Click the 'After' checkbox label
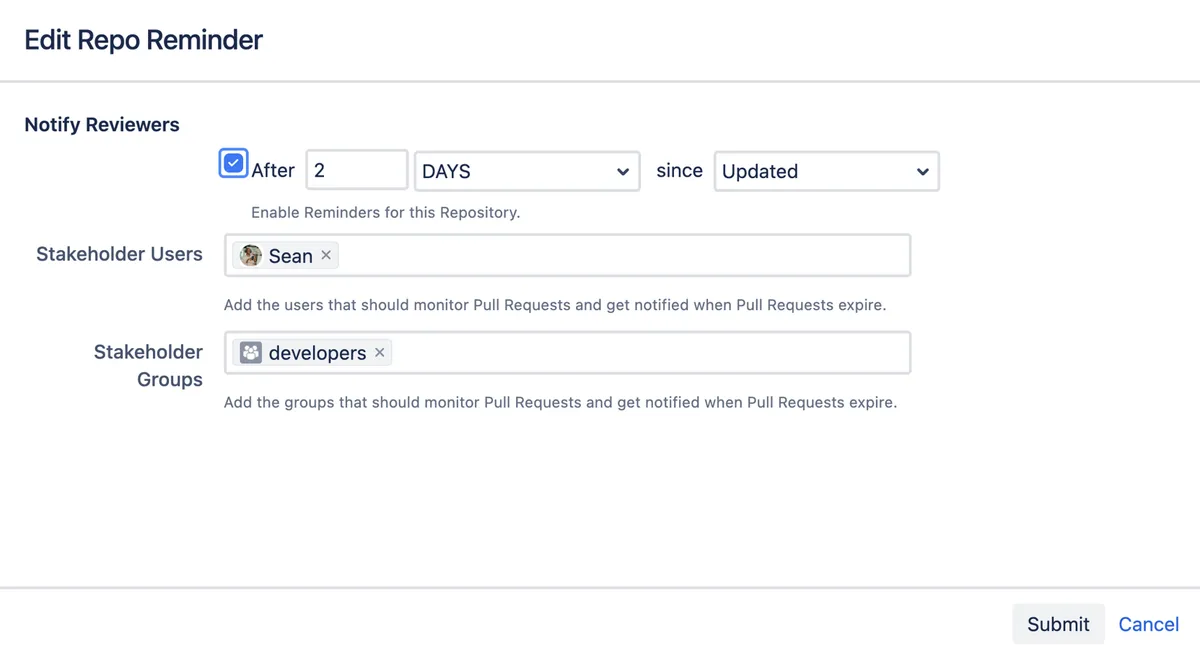Screen dimensions: 1200x649 point(273,170)
